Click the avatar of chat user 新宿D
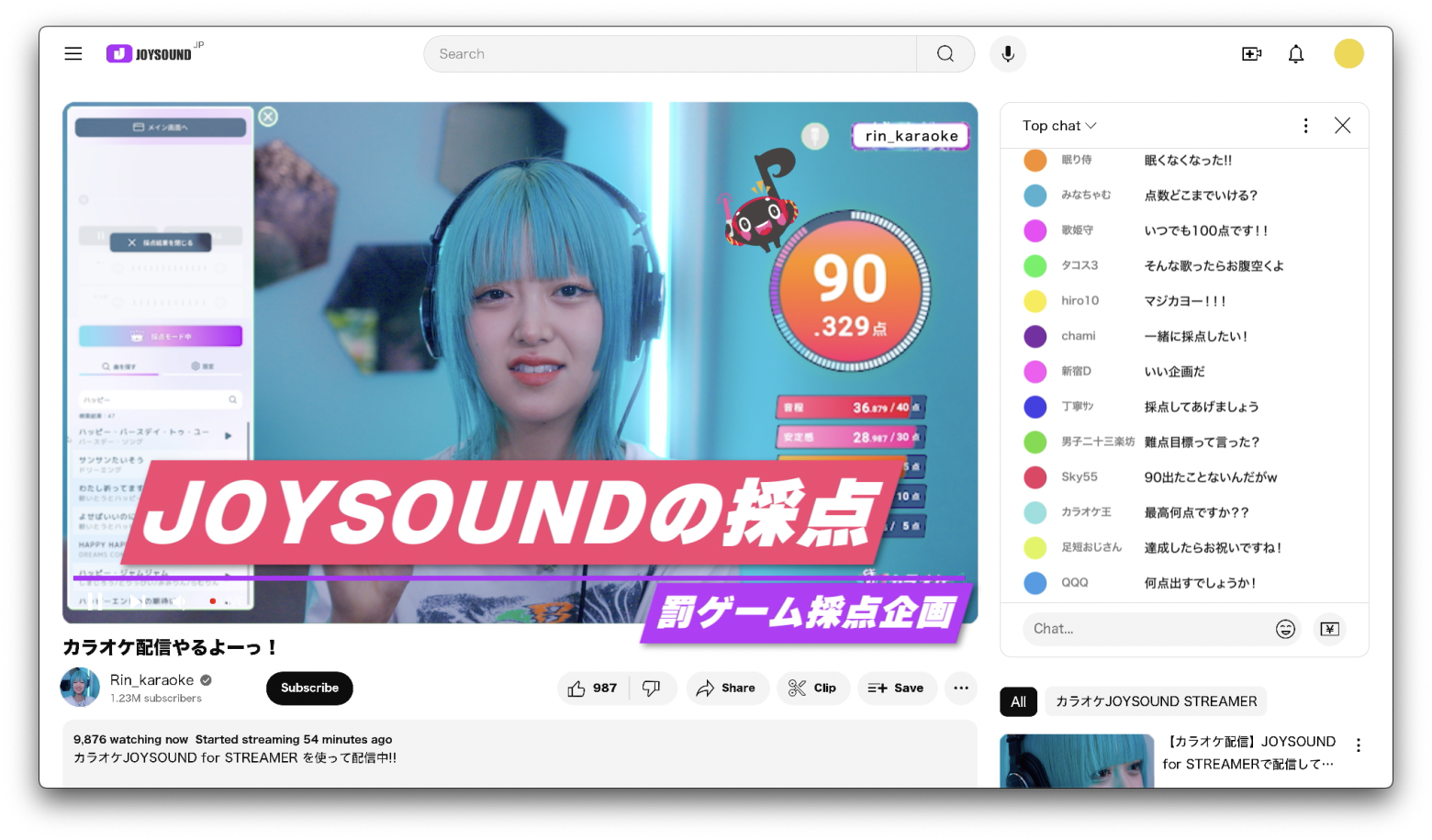 1035,371
